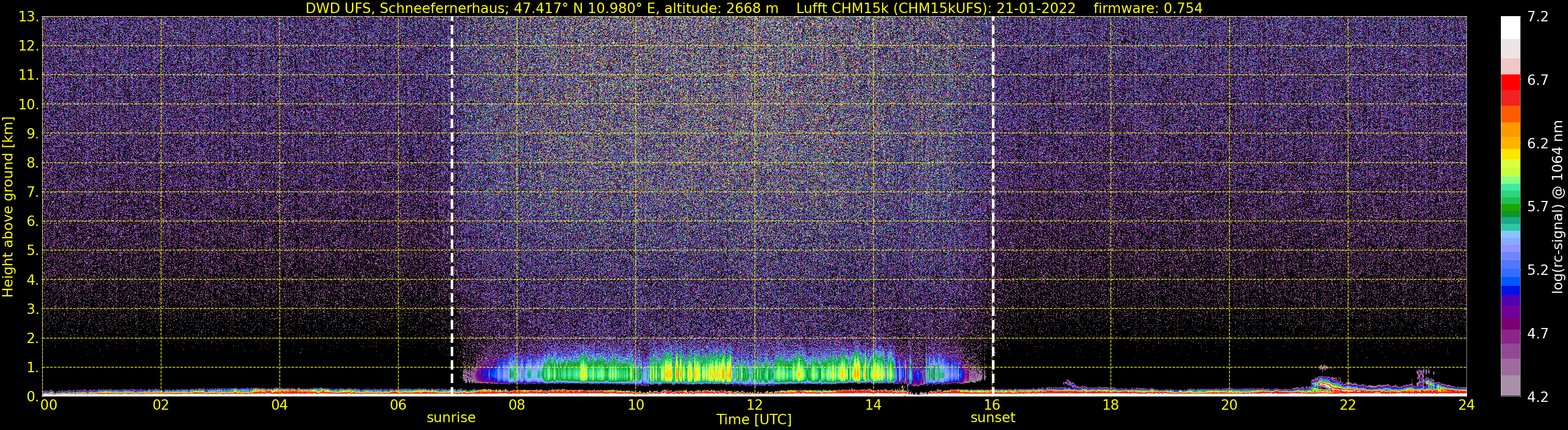Click the '16' time axis tick label
Viewport: 1568px width, 430px height.
pos(991,405)
